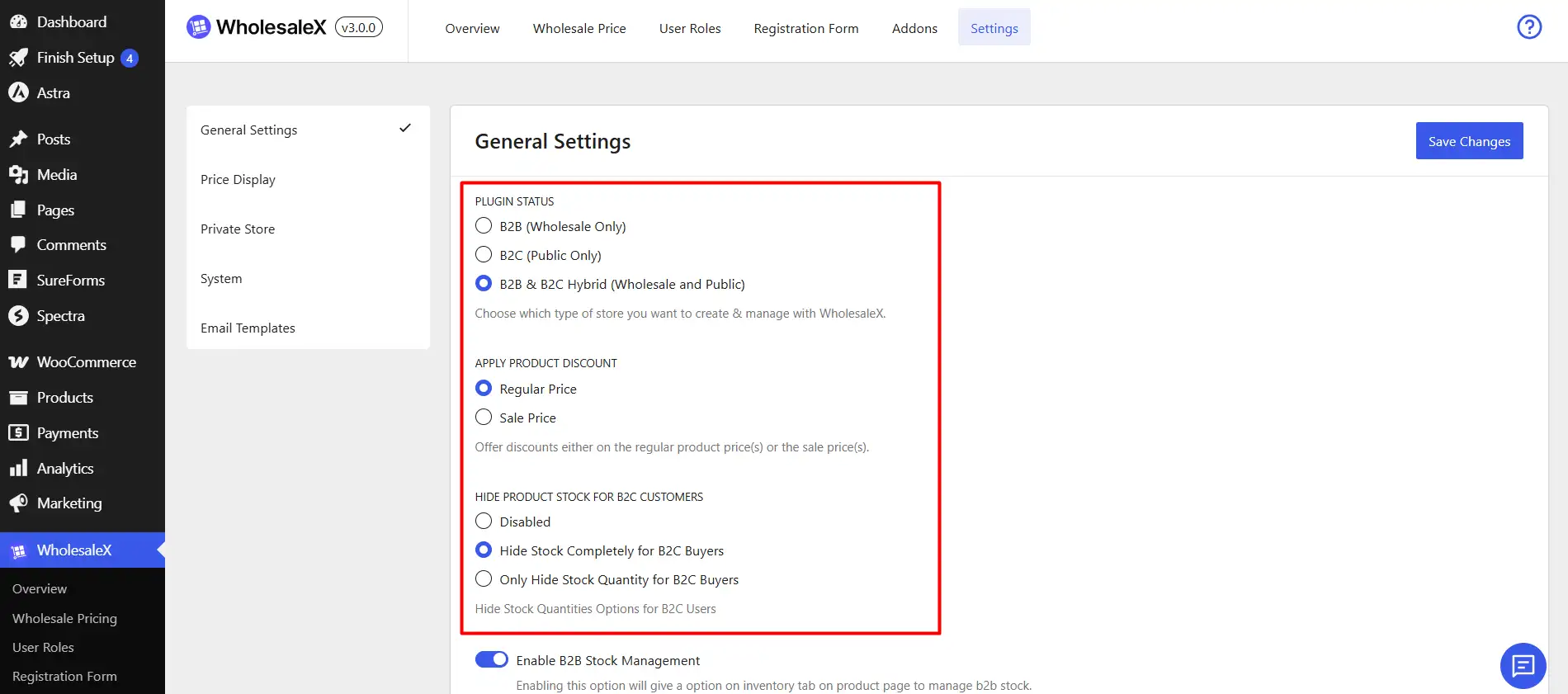Click the Payments dollar icon
The image size is (1568, 694).
pos(18,432)
